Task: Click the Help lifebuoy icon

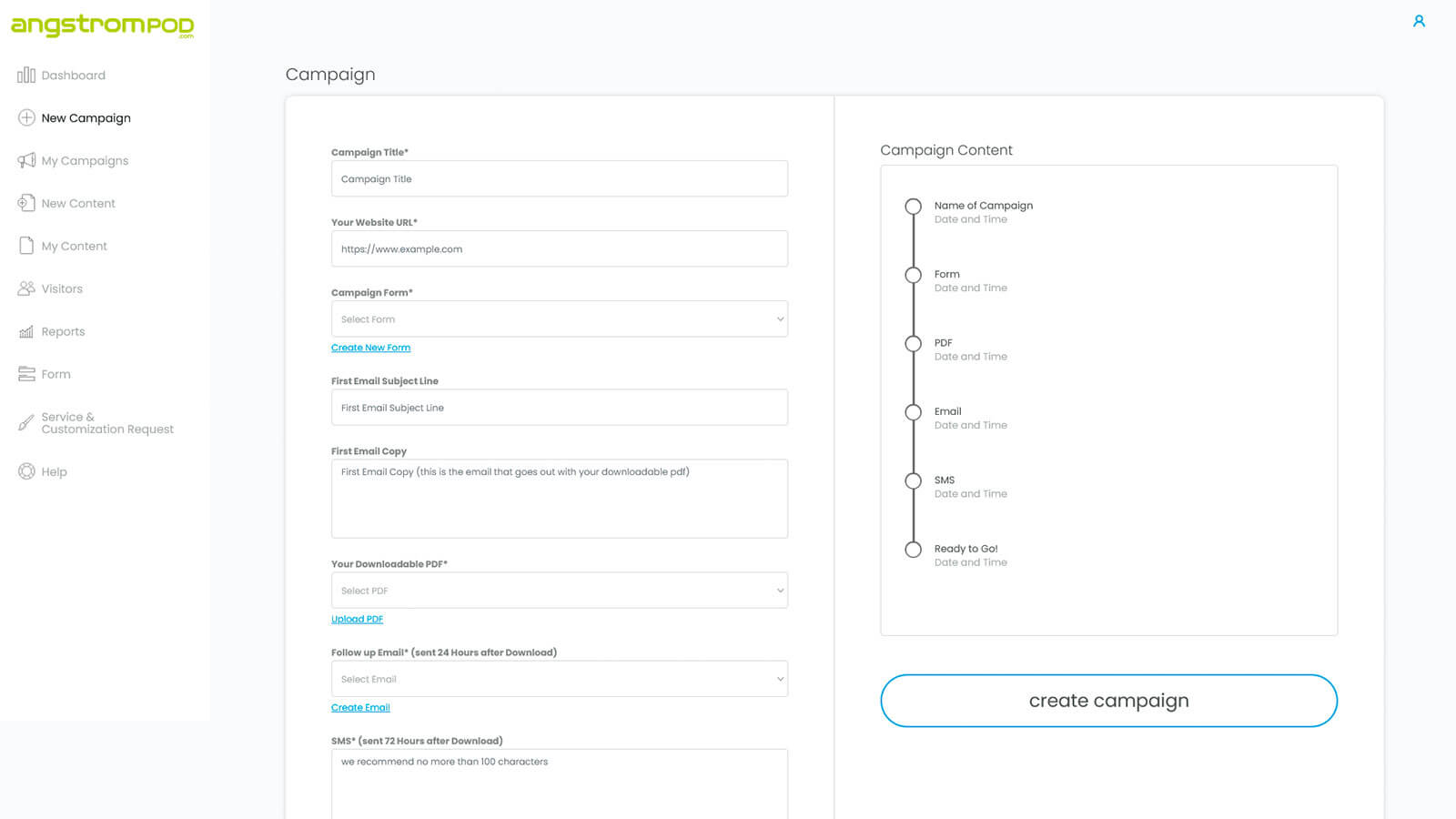Action: [26, 471]
